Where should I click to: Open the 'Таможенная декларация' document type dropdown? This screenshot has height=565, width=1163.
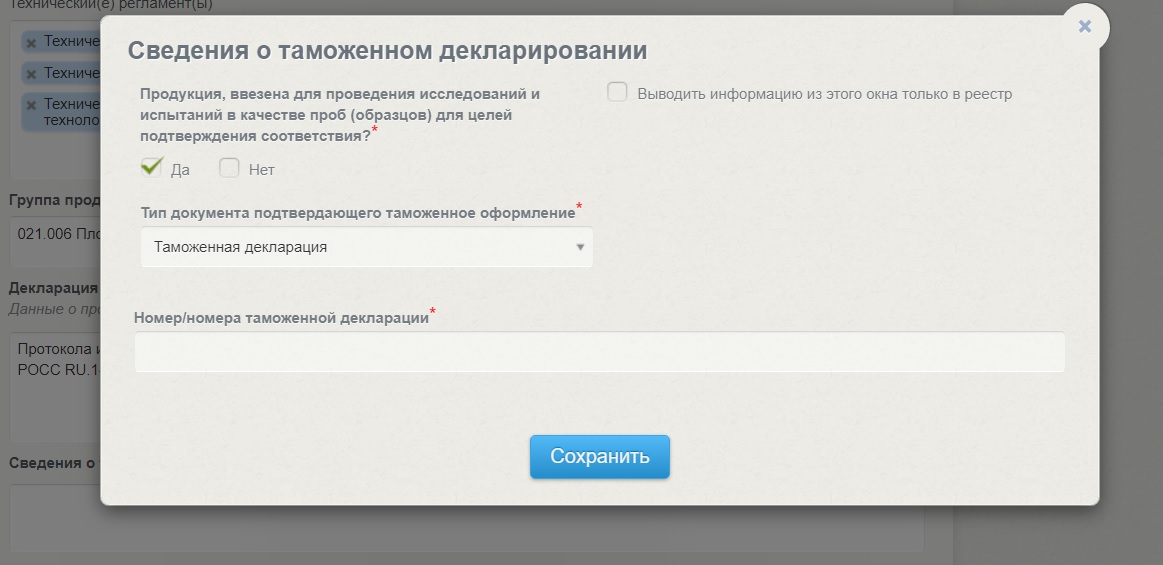[x=366, y=247]
